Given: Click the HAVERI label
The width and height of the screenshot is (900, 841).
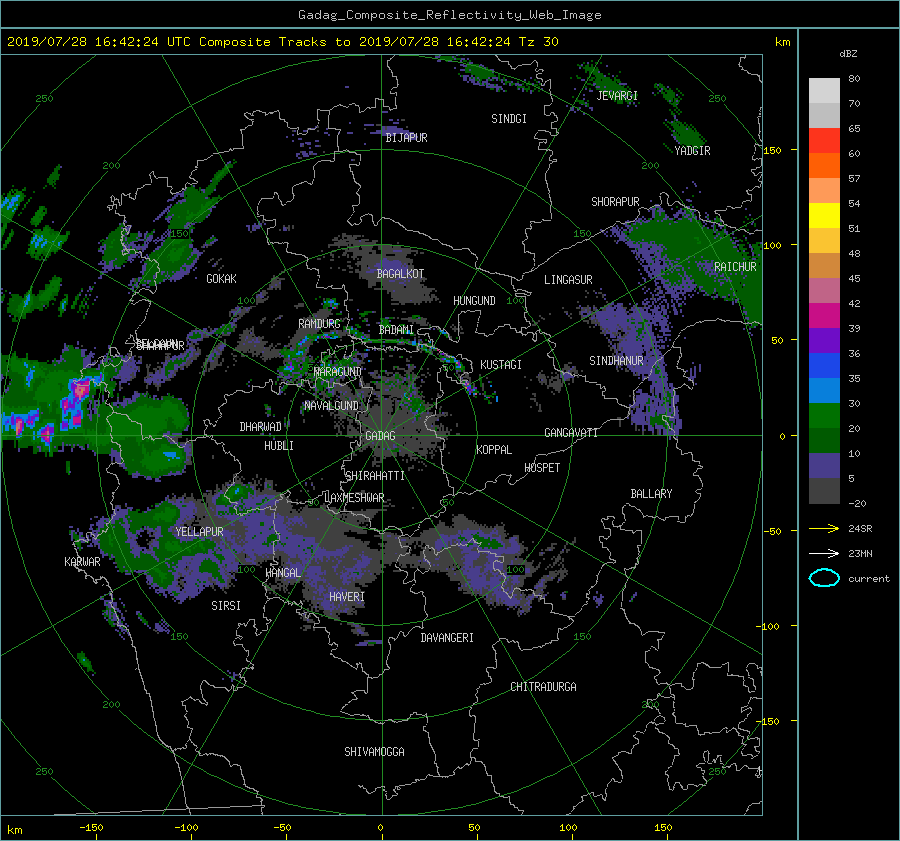Looking at the screenshot, I should click(347, 598).
